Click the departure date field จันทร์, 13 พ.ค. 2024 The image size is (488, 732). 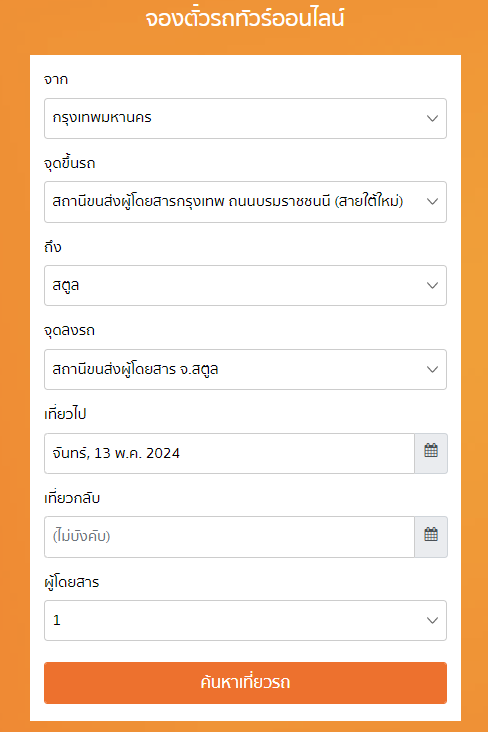[x=229, y=453]
